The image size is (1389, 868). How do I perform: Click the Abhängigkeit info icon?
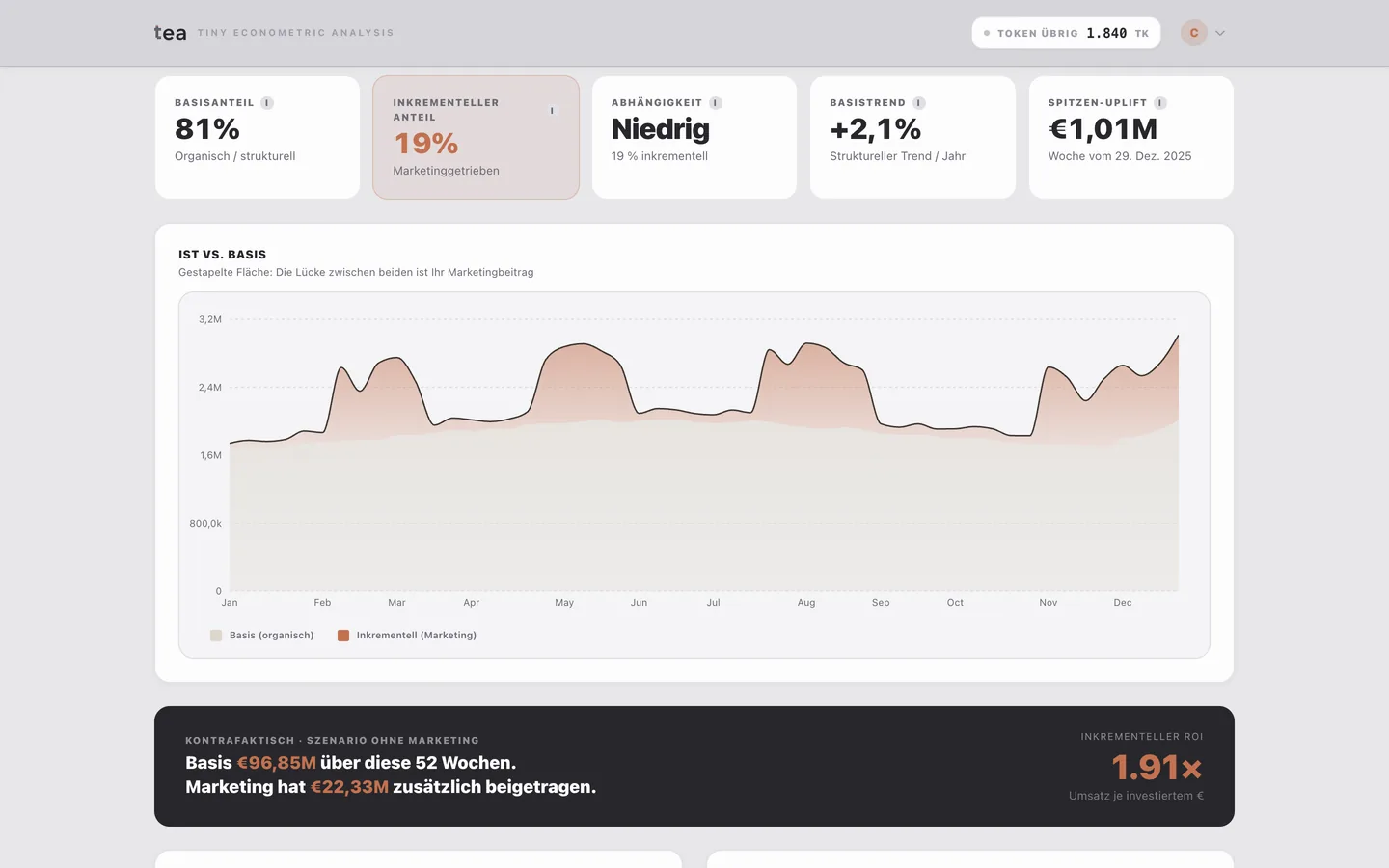[716, 103]
